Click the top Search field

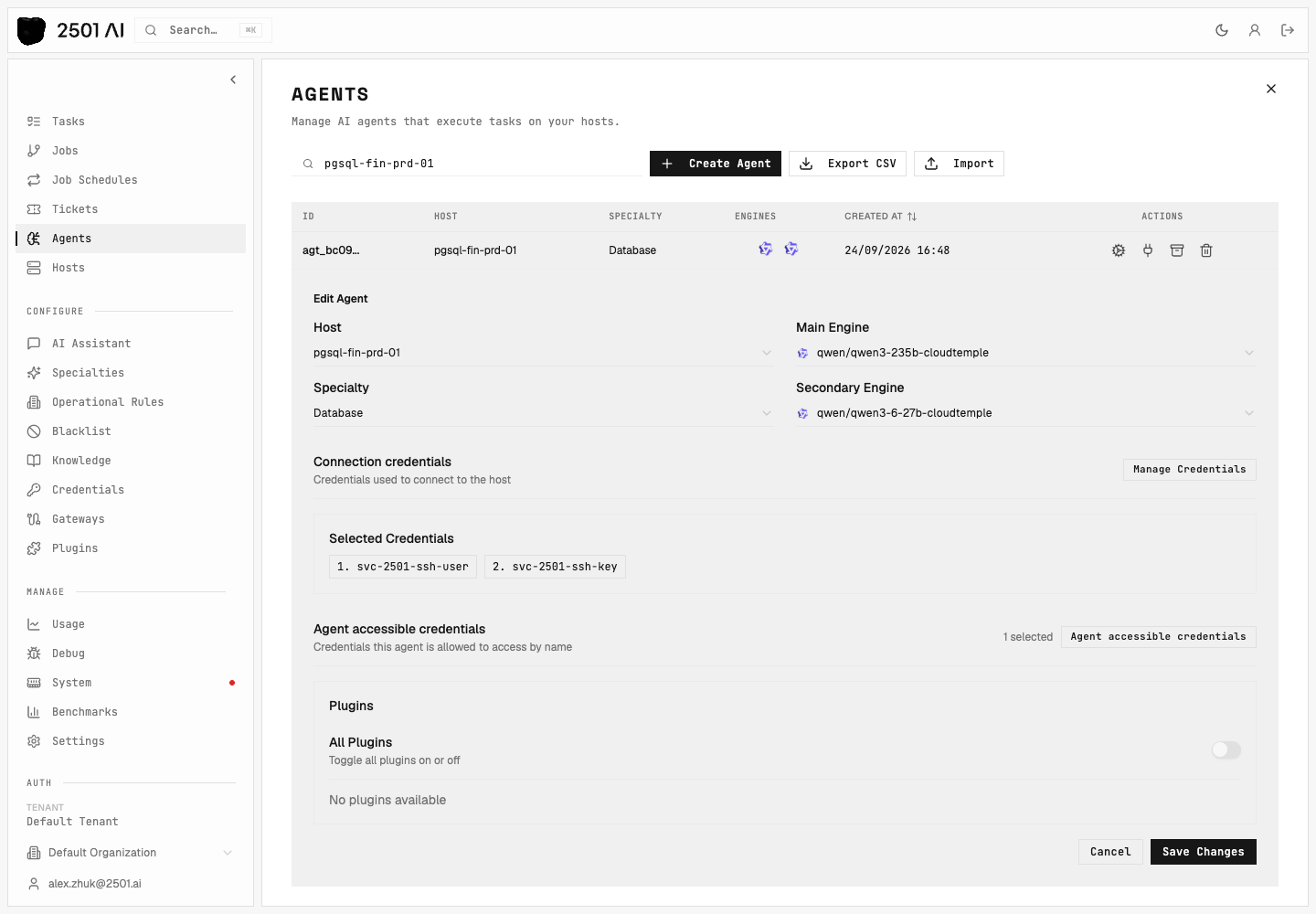click(x=203, y=30)
